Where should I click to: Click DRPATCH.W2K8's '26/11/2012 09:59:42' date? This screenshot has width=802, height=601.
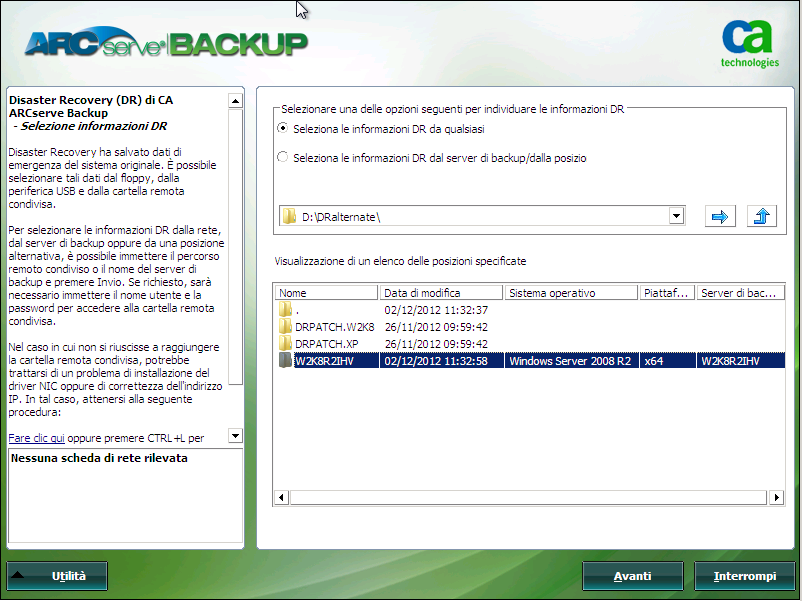(436, 327)
